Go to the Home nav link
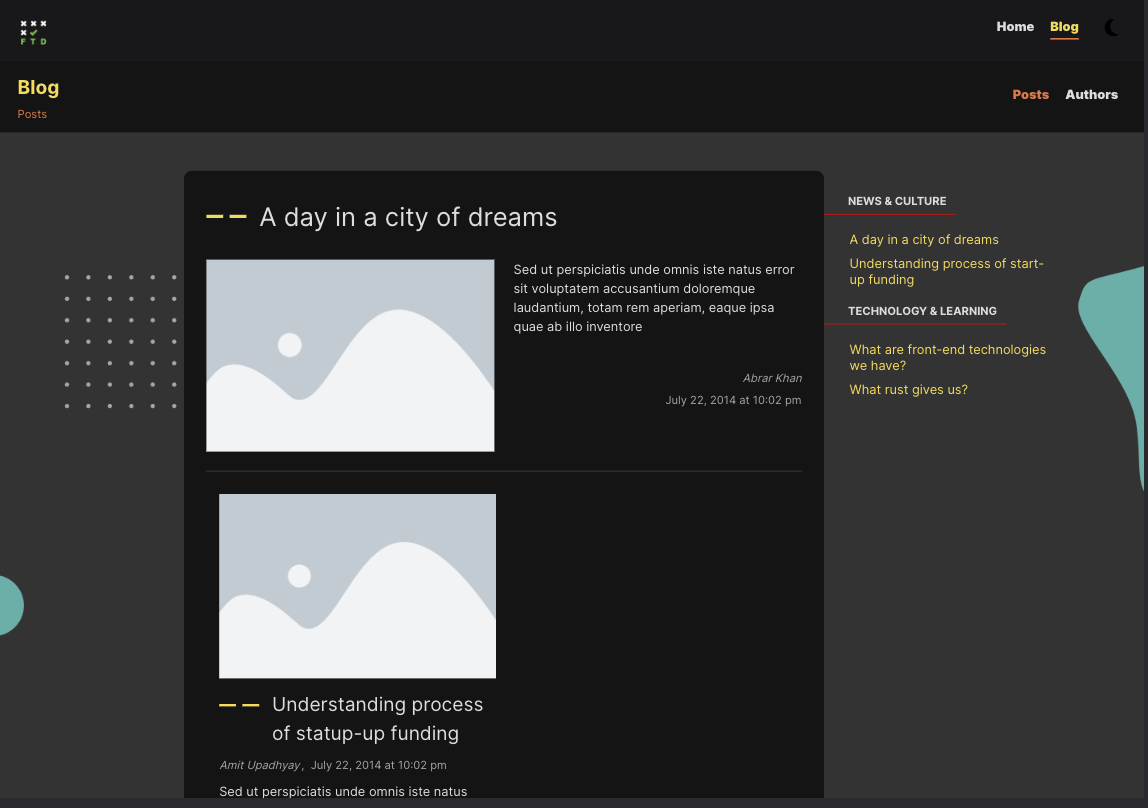 click(1015, 26)
